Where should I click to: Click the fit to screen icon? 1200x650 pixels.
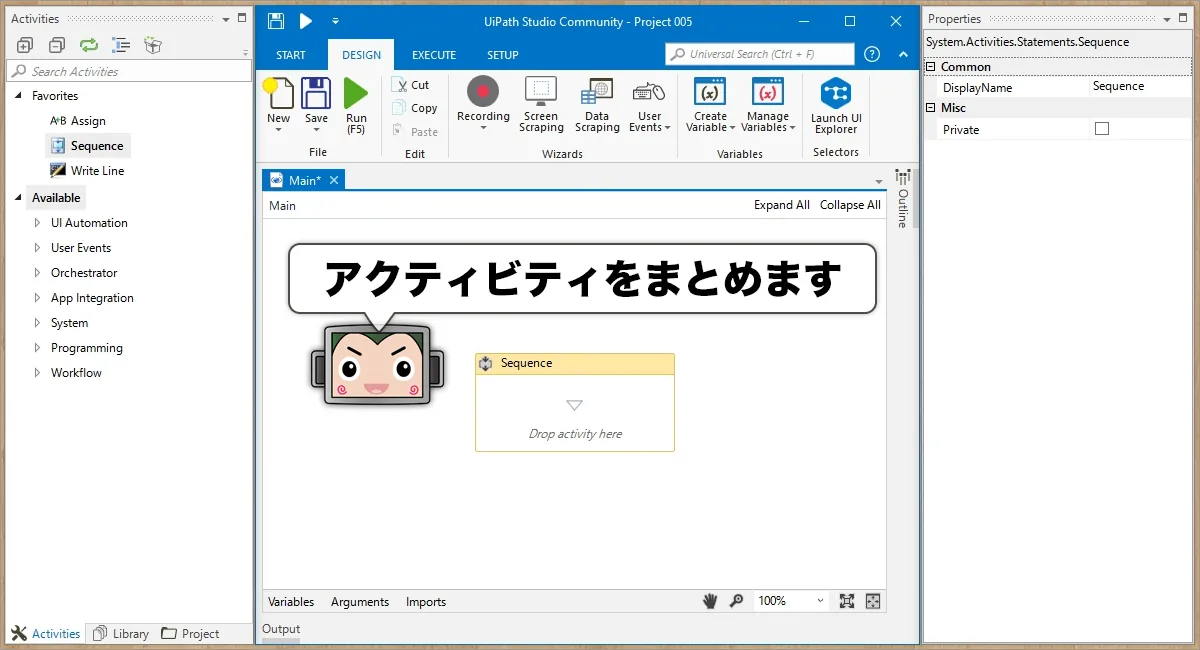(847, 601)
